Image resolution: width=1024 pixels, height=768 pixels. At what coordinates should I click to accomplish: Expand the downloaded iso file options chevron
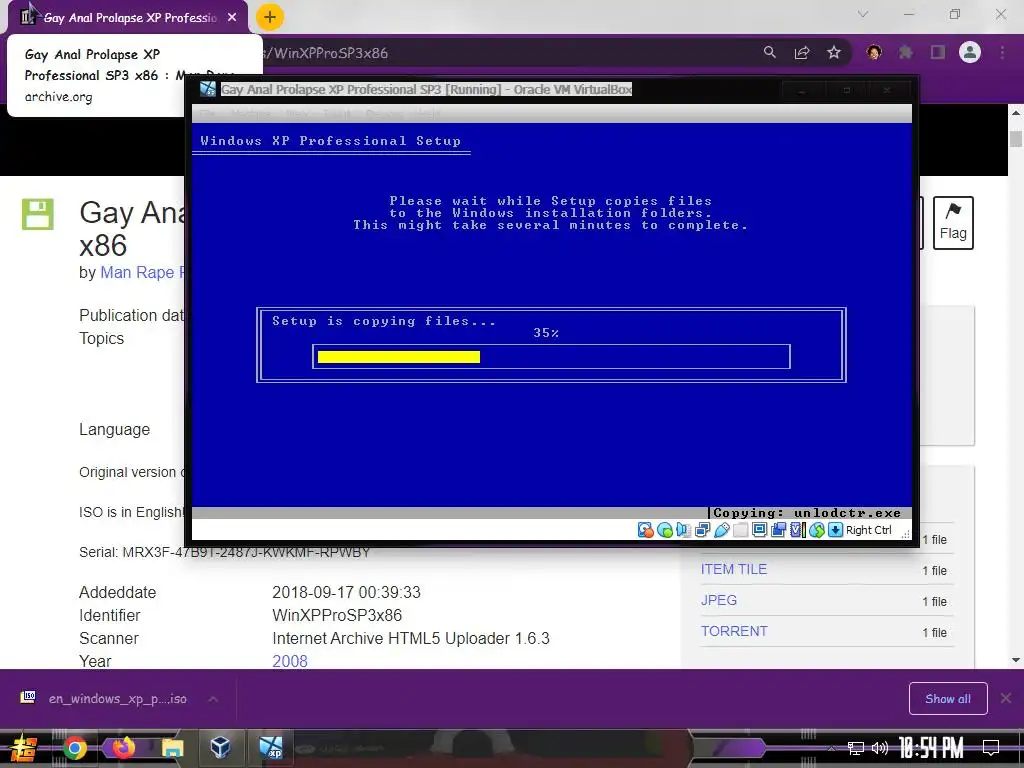pyautogui.click(x=213, y=699)
